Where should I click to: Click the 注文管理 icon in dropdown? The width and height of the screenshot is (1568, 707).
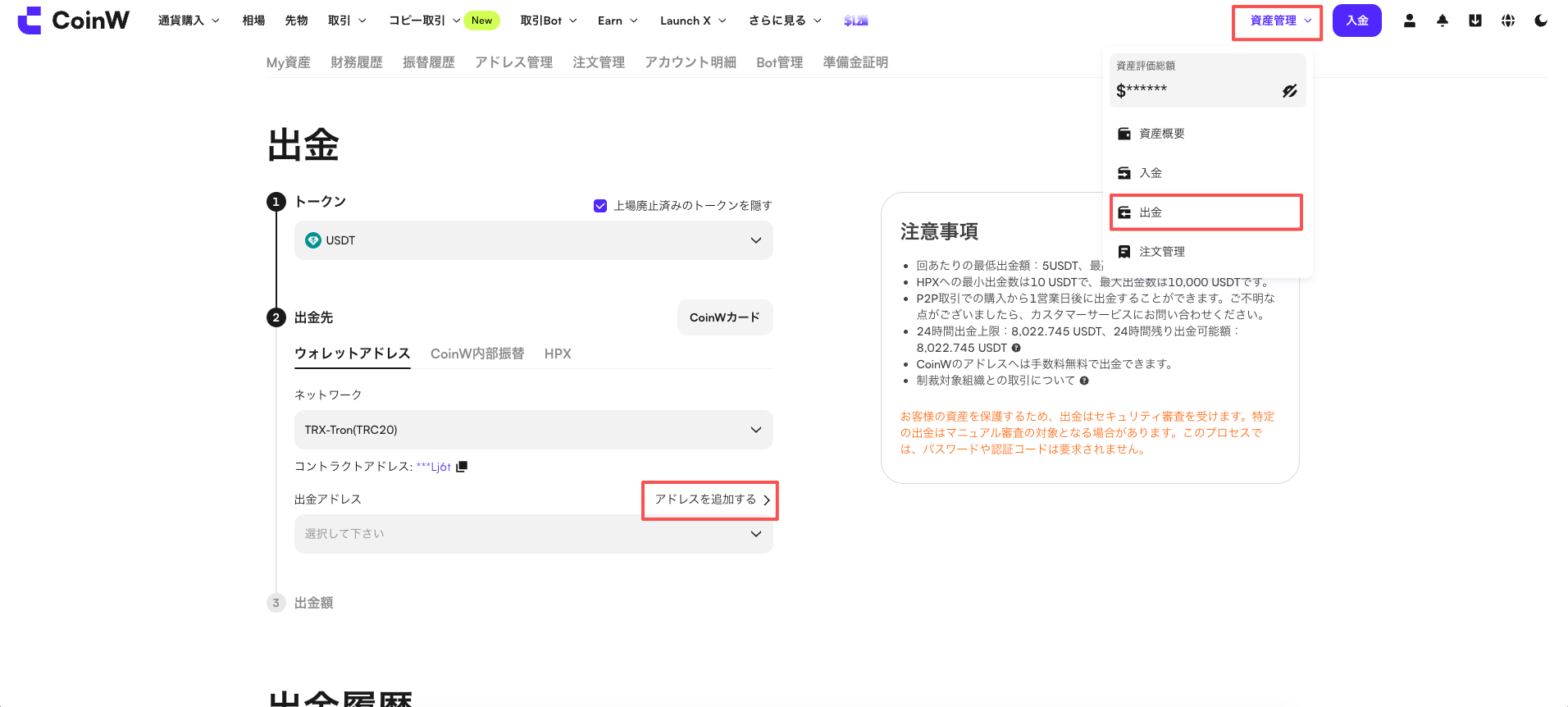pyautogui.click(x=1124, y=252)
